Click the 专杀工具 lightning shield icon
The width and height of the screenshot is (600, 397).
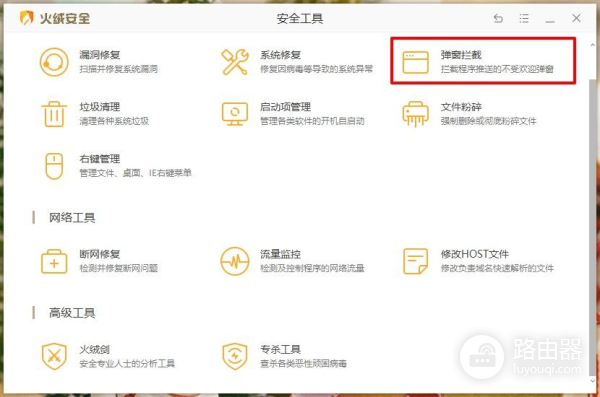click(x=235, y=356)
